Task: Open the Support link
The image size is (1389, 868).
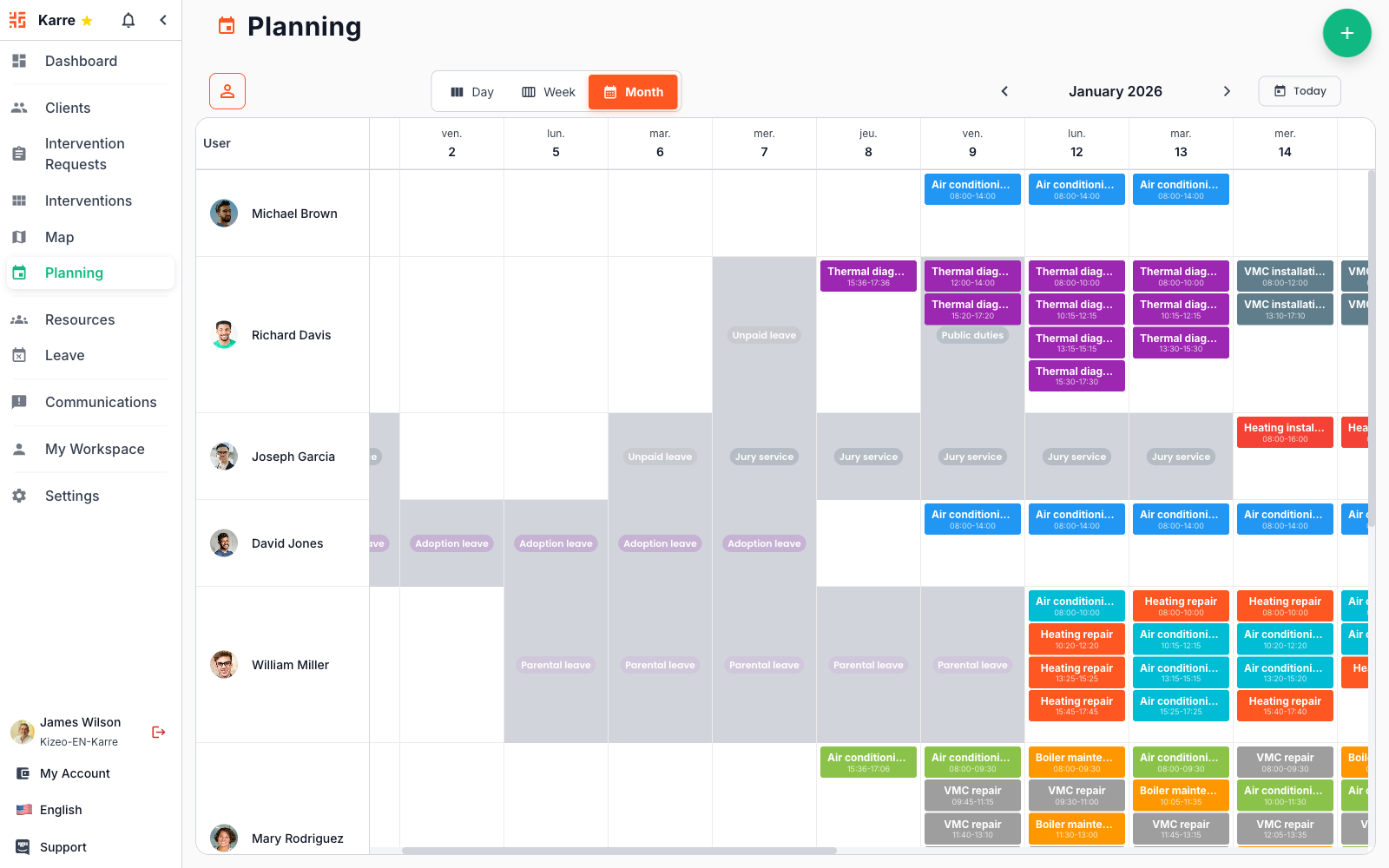Action: (63, 846)
